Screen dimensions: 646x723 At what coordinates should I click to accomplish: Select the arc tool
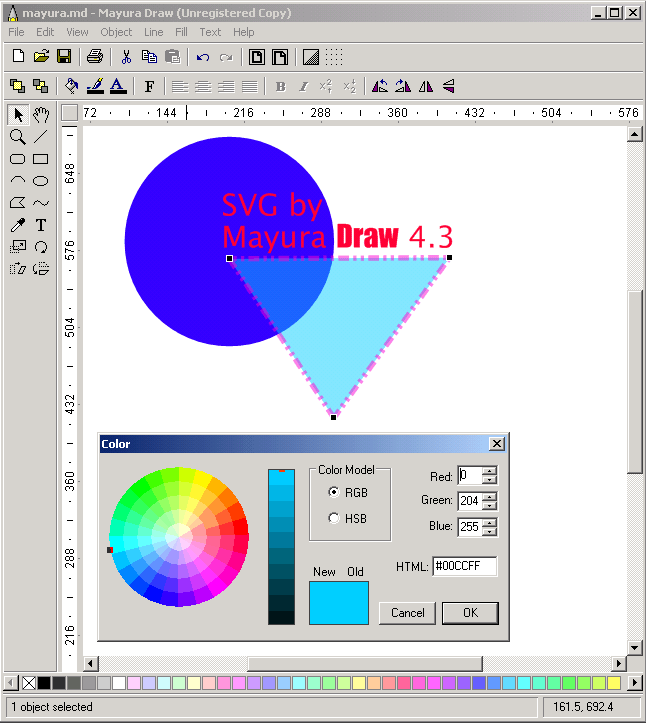pyautogui.click(x=18, y=181)
